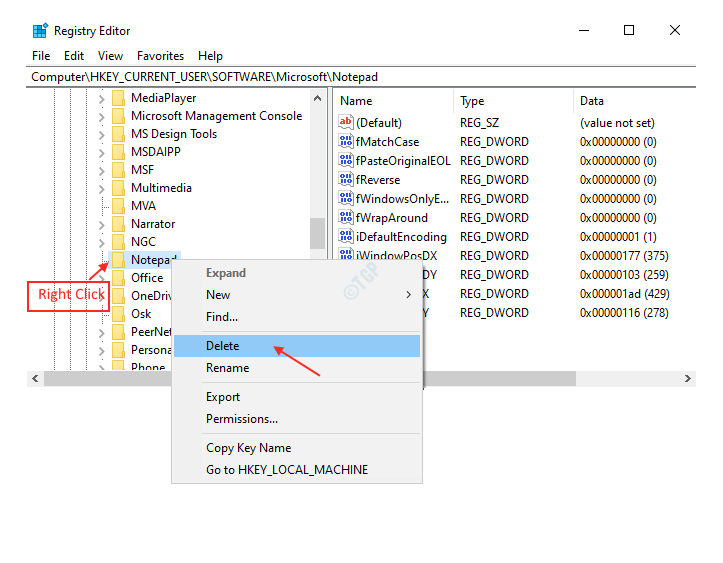
Task: Click the fWrapAround DWORD icon
Action: (345, 217)
